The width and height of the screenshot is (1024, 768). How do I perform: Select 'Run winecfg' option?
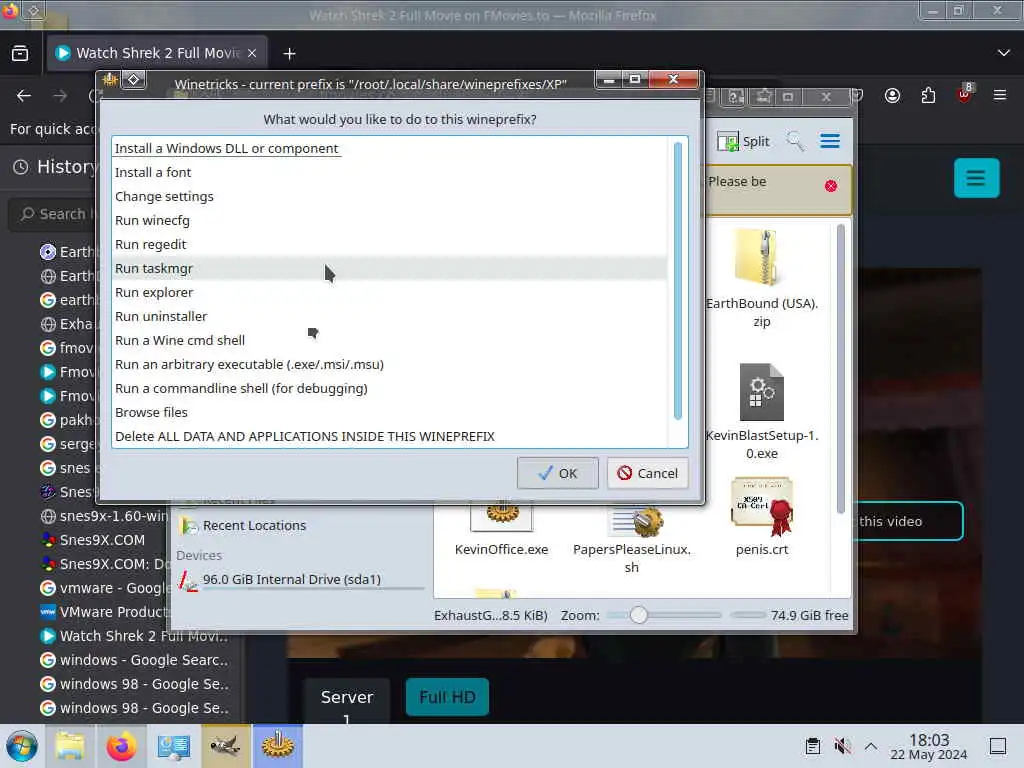point(390,221)
